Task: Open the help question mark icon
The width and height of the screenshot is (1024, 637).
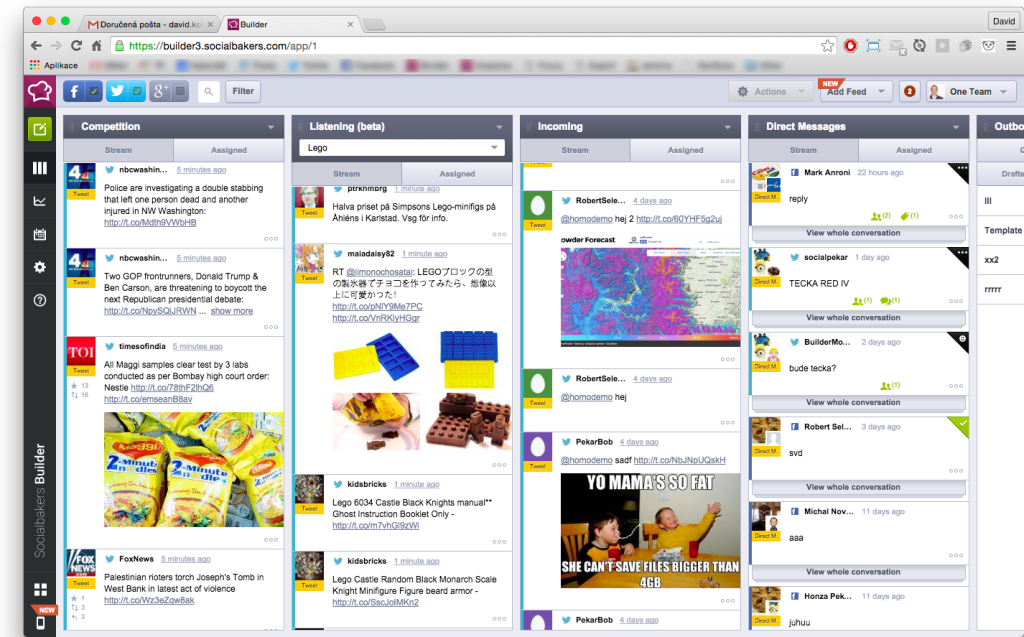Action: coord(40,300)
